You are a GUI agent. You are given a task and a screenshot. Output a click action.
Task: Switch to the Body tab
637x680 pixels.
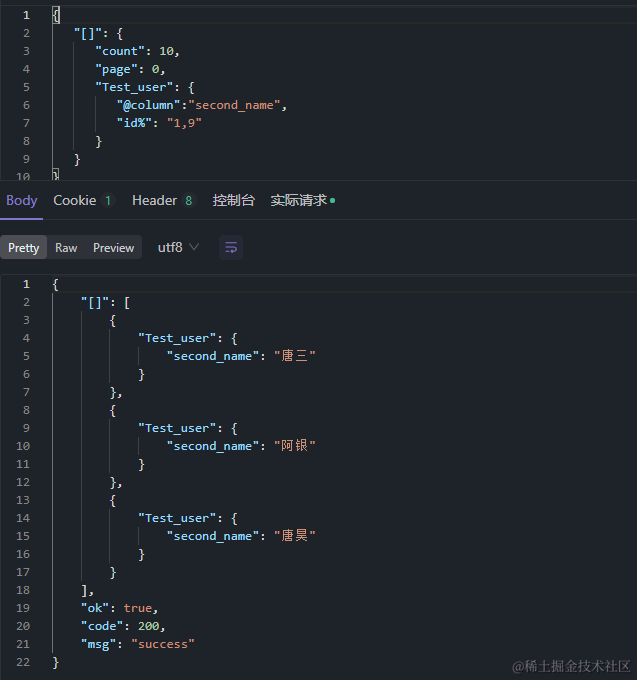point(22,200)
